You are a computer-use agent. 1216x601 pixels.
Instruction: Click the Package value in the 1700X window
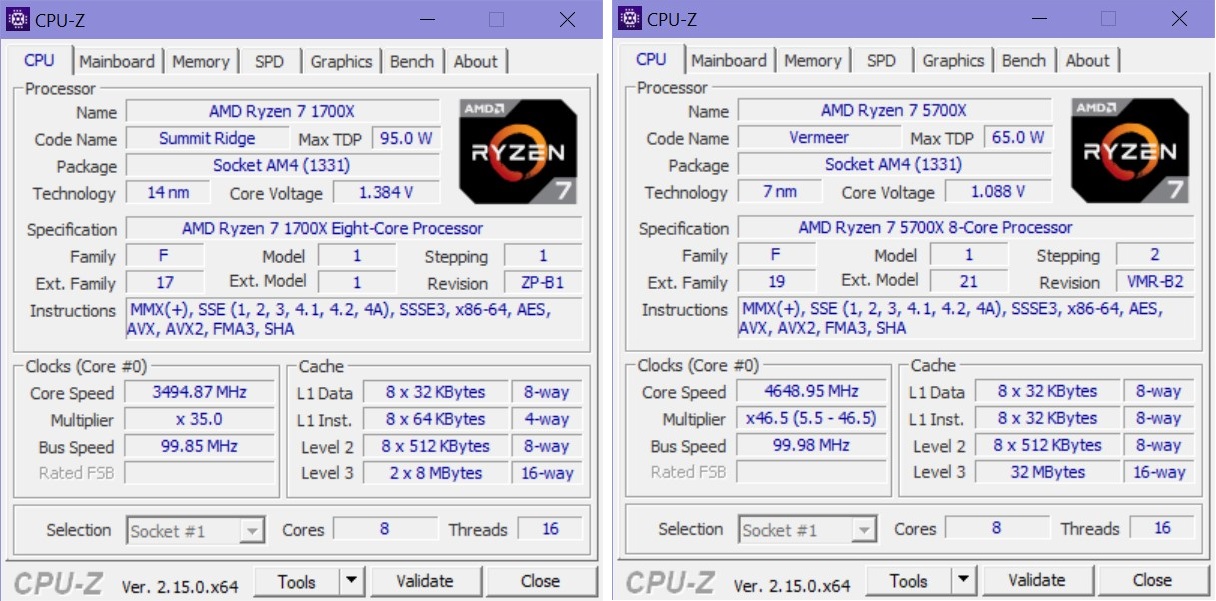[x=282, y=165]
